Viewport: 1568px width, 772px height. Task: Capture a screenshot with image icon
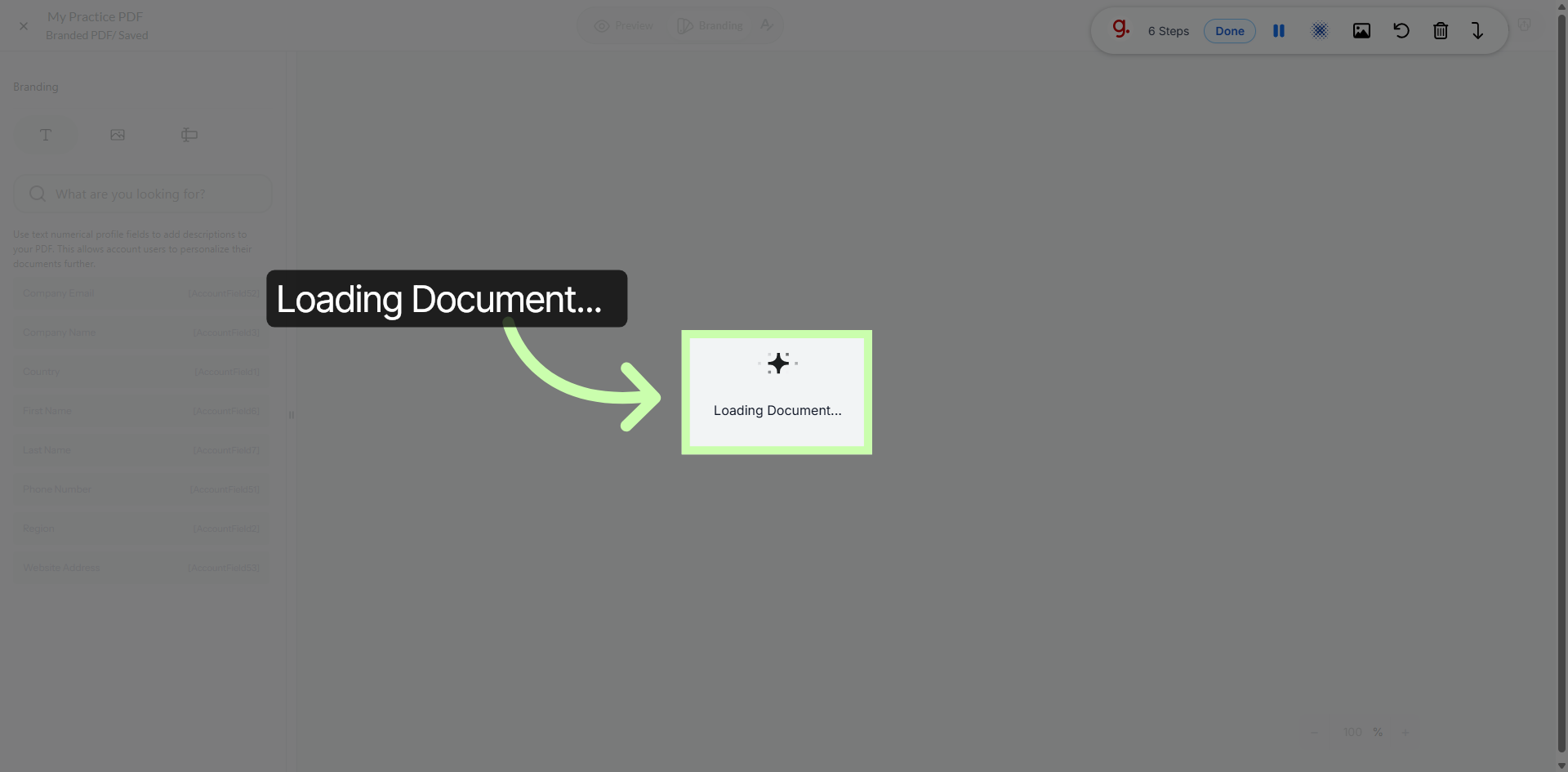pyautogui.click(x=1361, y=31)
